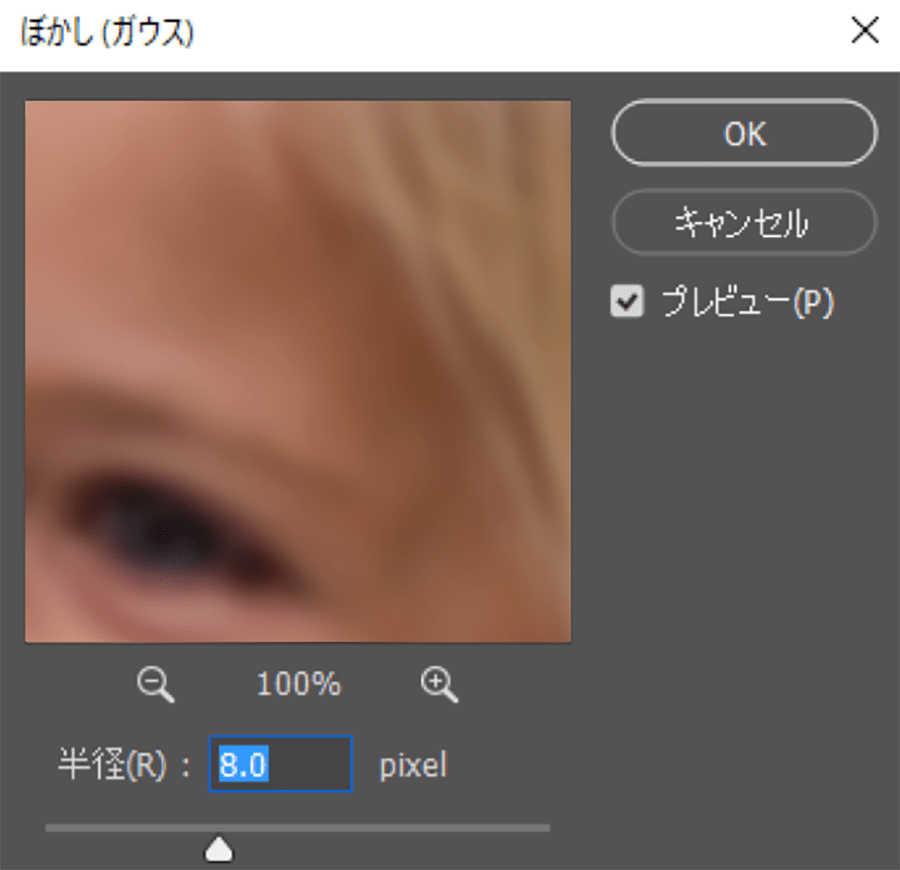The height and width of the screenshot is (870, 900).
Task: Confirm the blur with the OK button
Action: click(744, 133)
